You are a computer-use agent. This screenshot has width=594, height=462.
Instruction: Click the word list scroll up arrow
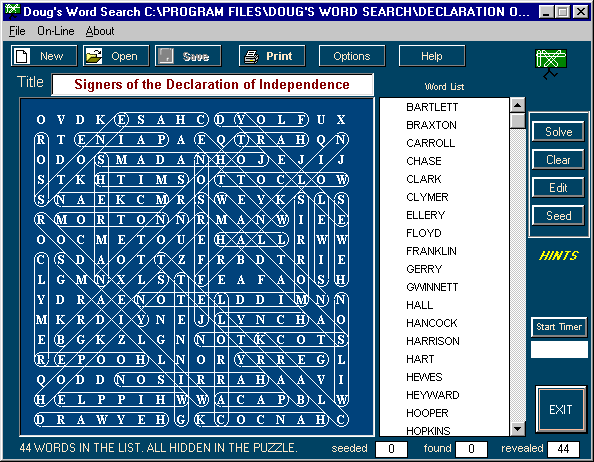tap(517, 105)
